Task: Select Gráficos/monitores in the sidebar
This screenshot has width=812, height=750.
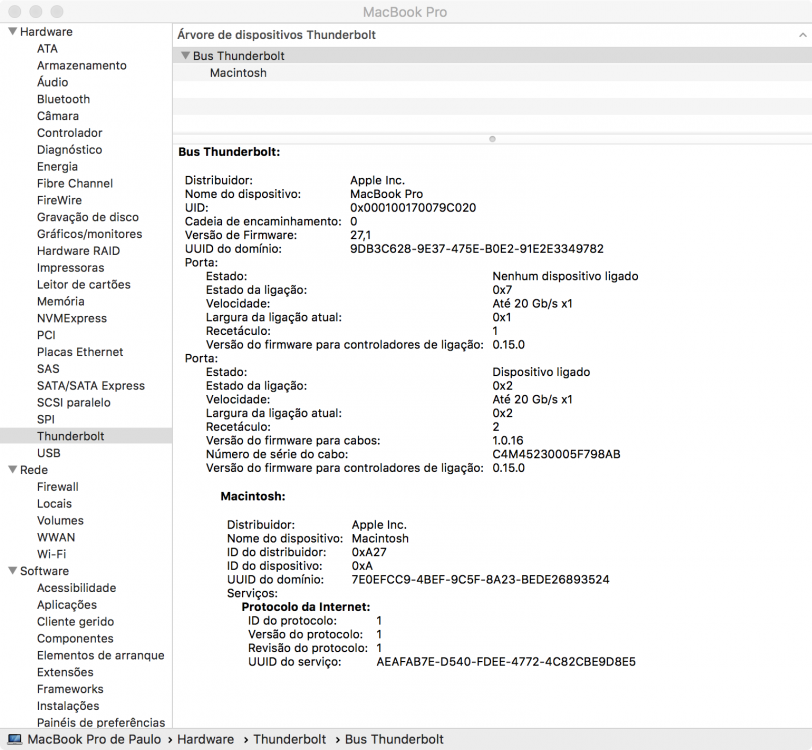Action: click(89, 234)
